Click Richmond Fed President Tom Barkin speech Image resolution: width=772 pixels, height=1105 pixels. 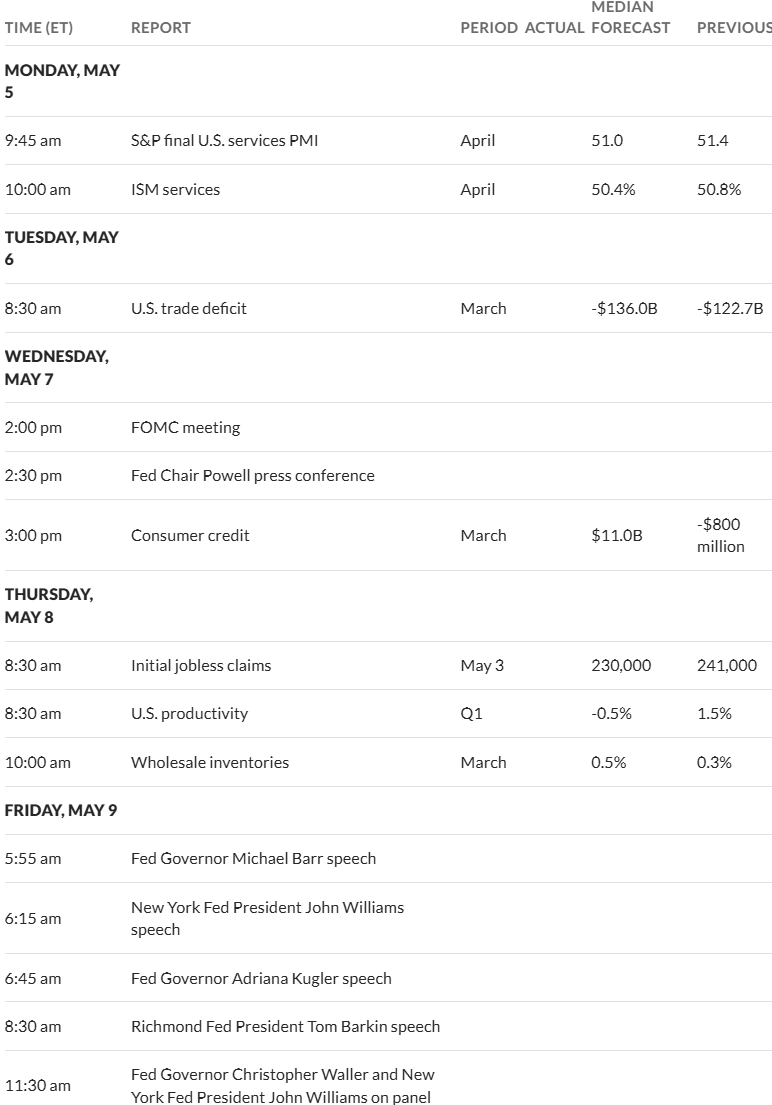[286, 1026]
